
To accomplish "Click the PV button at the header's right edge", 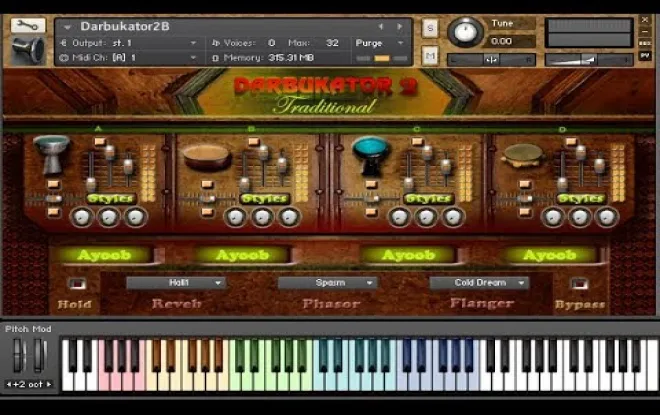I will coord(644,55).
